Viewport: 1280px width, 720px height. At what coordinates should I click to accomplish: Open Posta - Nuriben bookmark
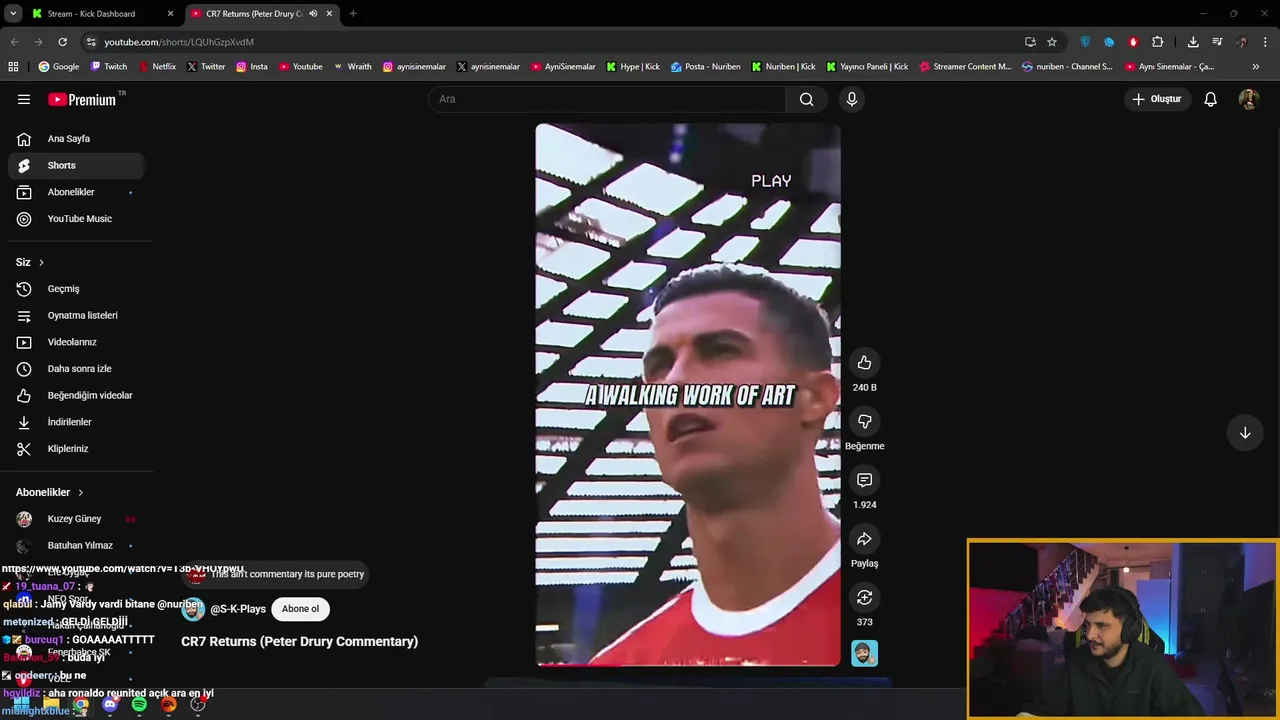706,67
